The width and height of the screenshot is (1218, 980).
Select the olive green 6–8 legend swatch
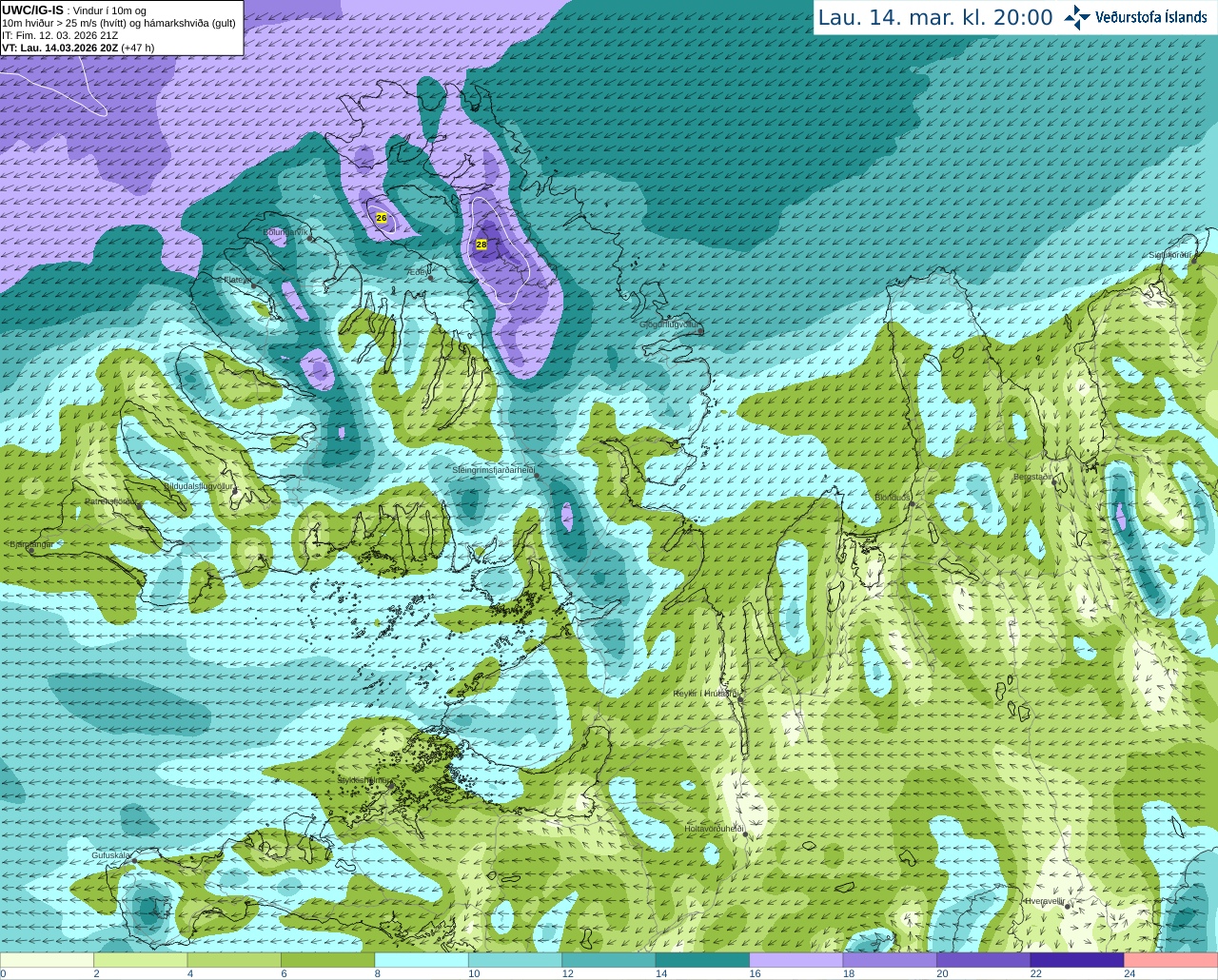coord(328,960)
